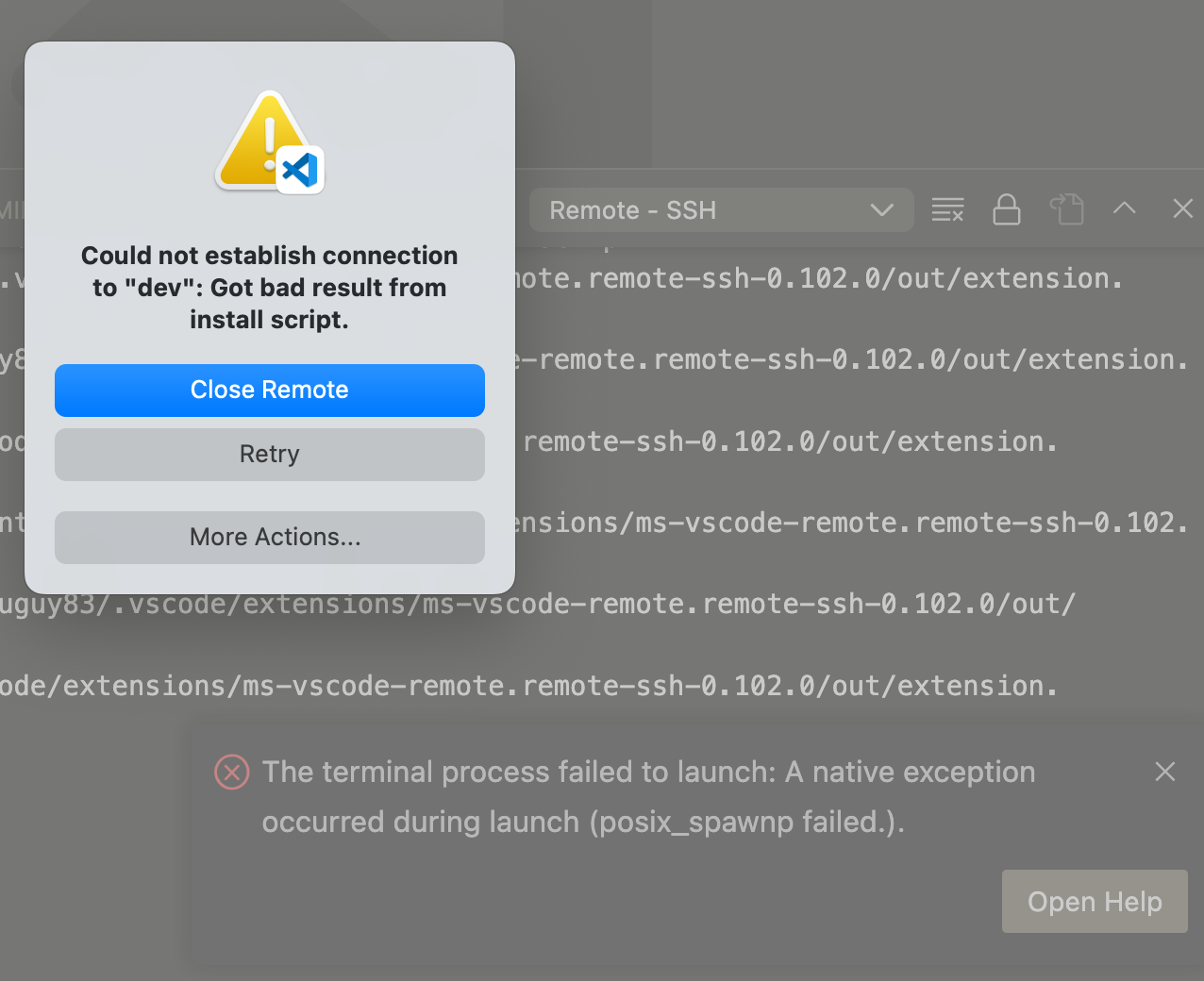Toggle scroll lock on the output panel
This screenshot has width=1204, height=981.
pyautogui.click(x=1006, y=208)
